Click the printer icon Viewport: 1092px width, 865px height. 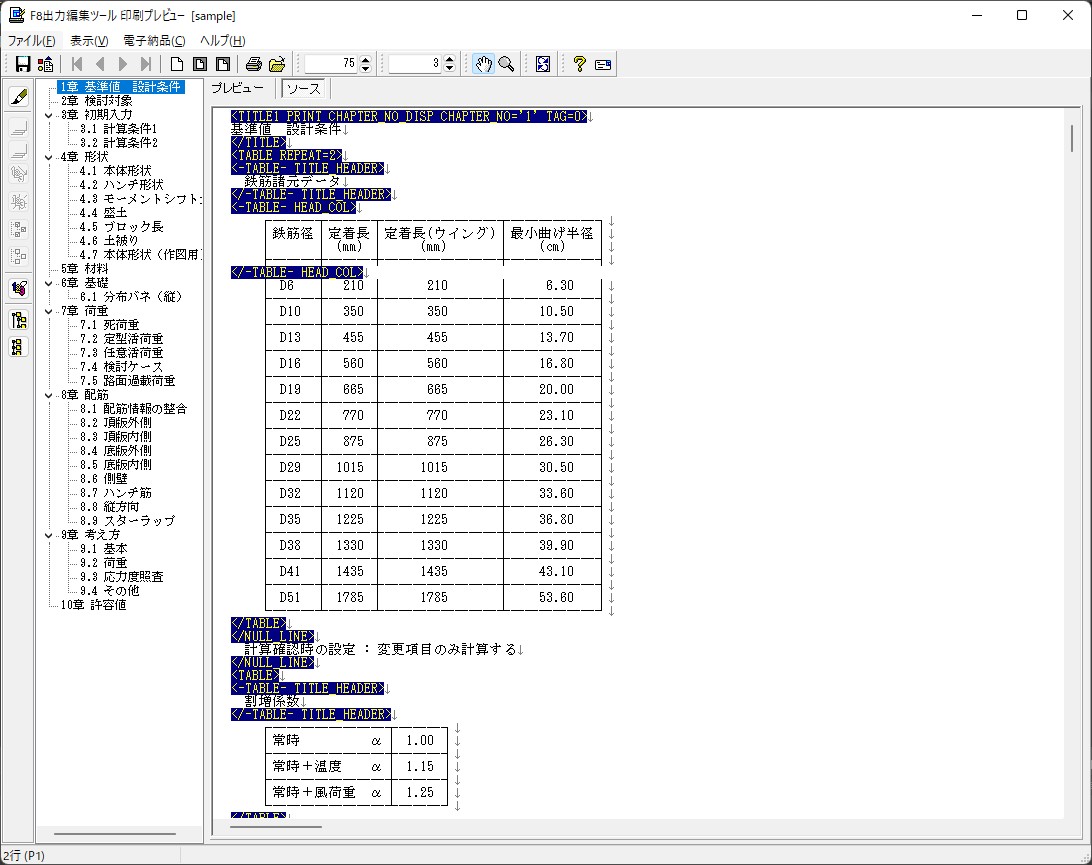pos(254,64)
